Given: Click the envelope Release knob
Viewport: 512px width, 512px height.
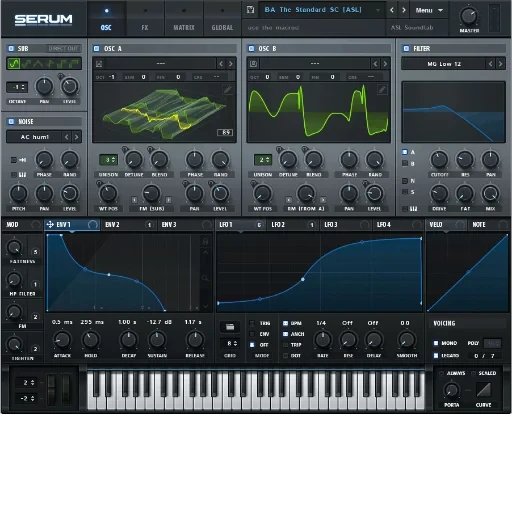Looking at the screenshot, I should click(195, 340).
